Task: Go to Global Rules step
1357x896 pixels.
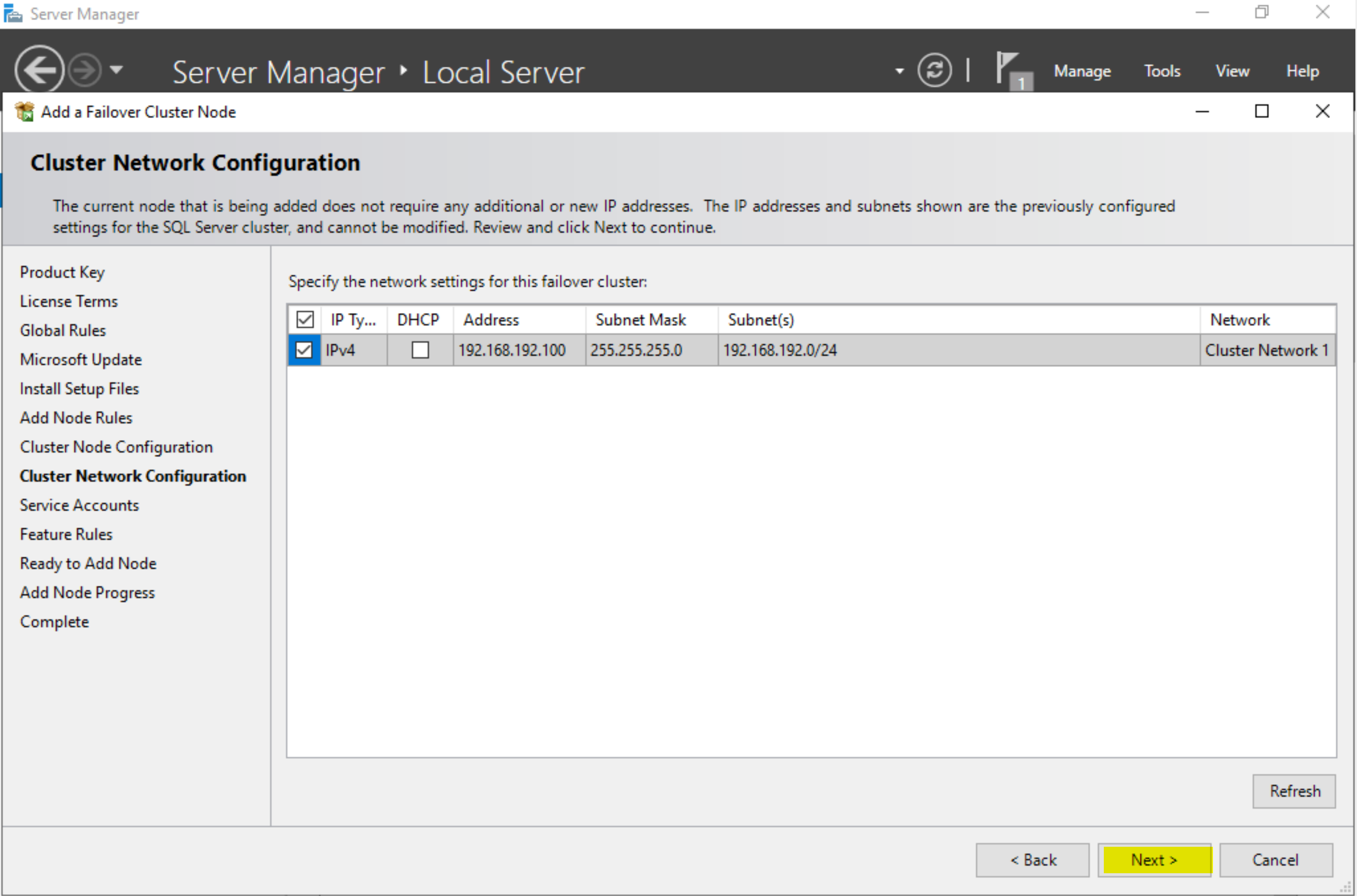Action: click(x=63, y=330)
